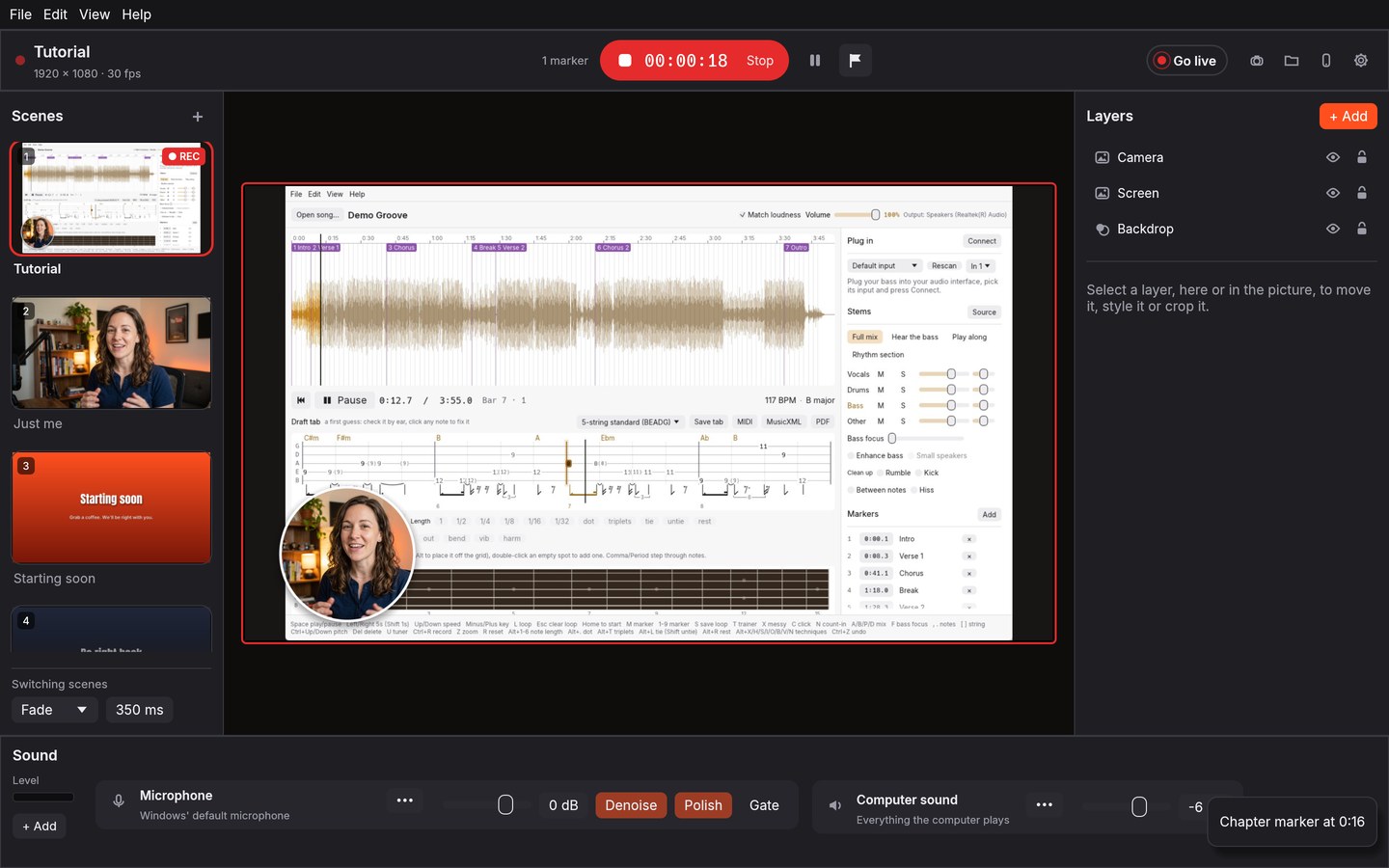
Task: Toggle Backdrop layer visibility
Action: [x=1333, y=229]
